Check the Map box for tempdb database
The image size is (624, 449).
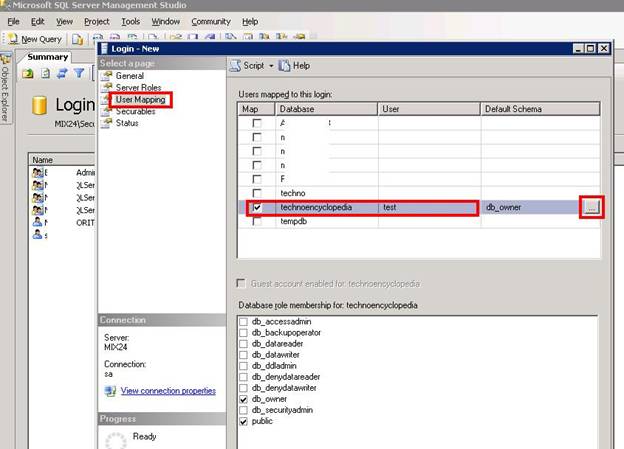click(257, 221)
